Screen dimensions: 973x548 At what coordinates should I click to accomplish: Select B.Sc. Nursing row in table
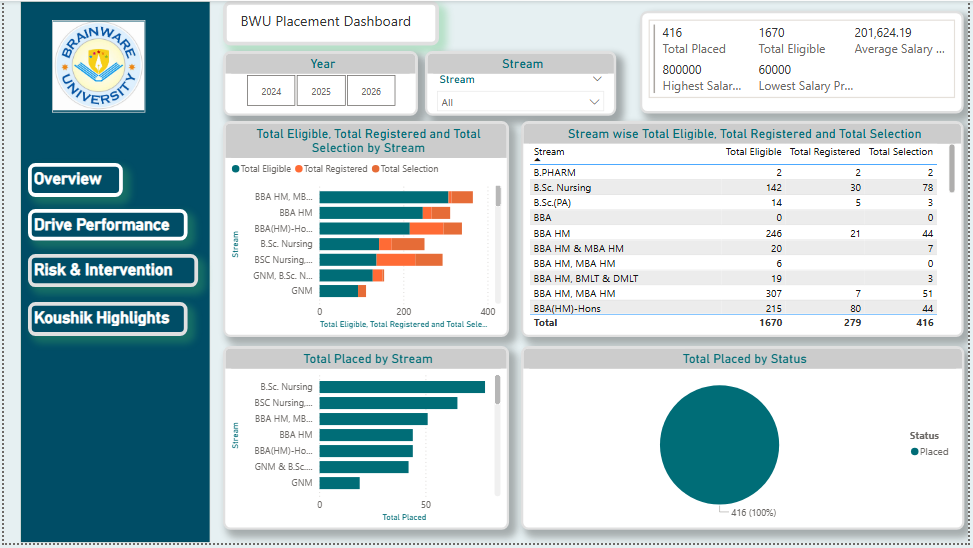(x=734, y=187)
